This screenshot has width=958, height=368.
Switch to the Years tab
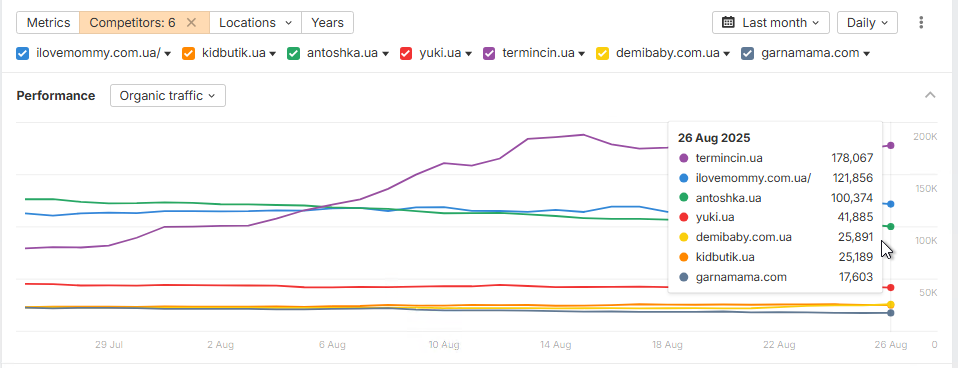coord(327,23)
